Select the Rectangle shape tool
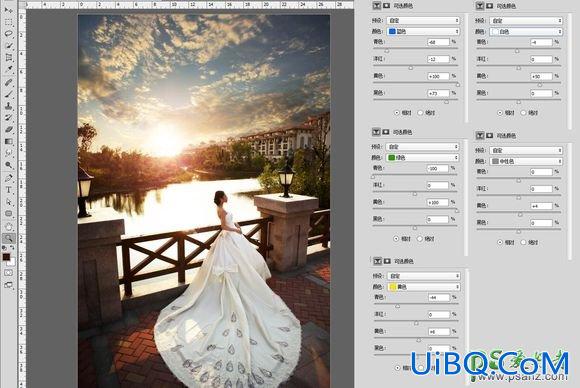The width and height of the screenshot is (580, 388). [x=8, y=214]
